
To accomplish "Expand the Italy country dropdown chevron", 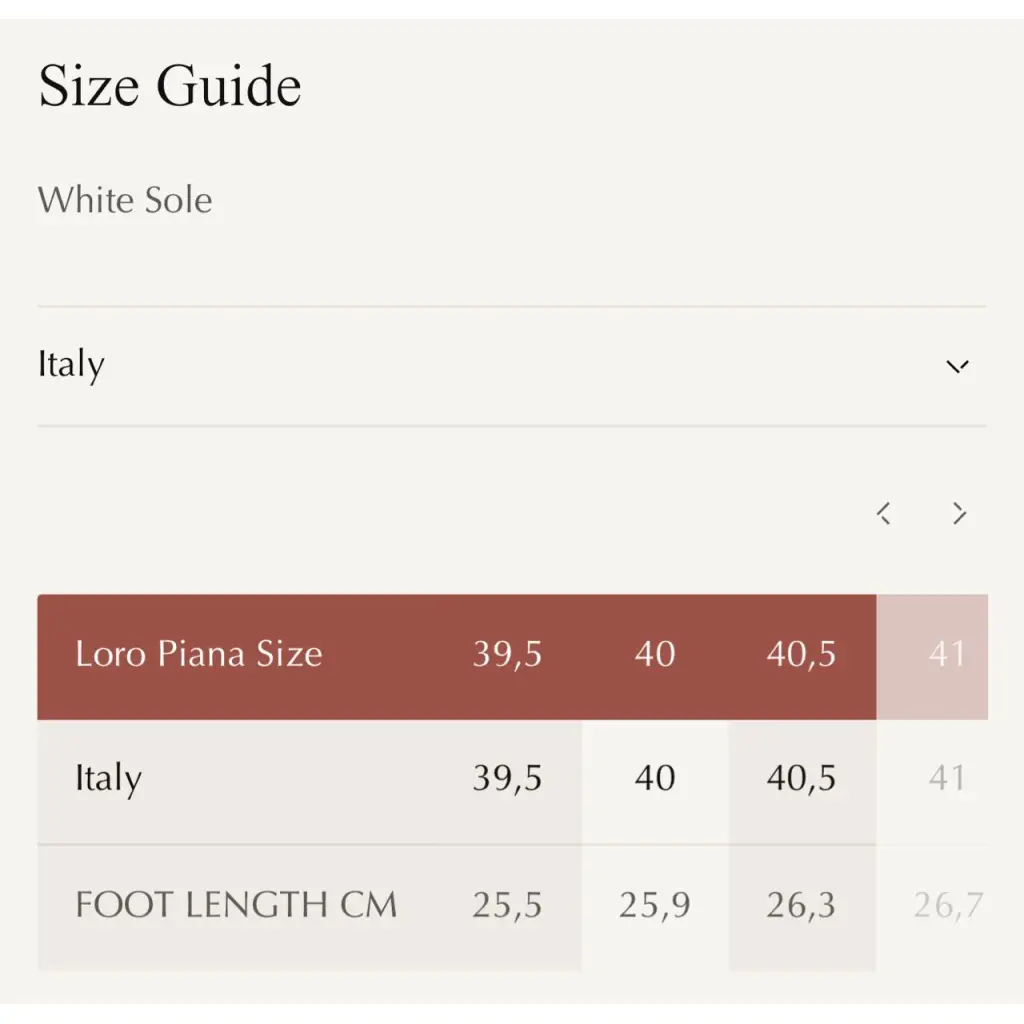I will 957,366.
